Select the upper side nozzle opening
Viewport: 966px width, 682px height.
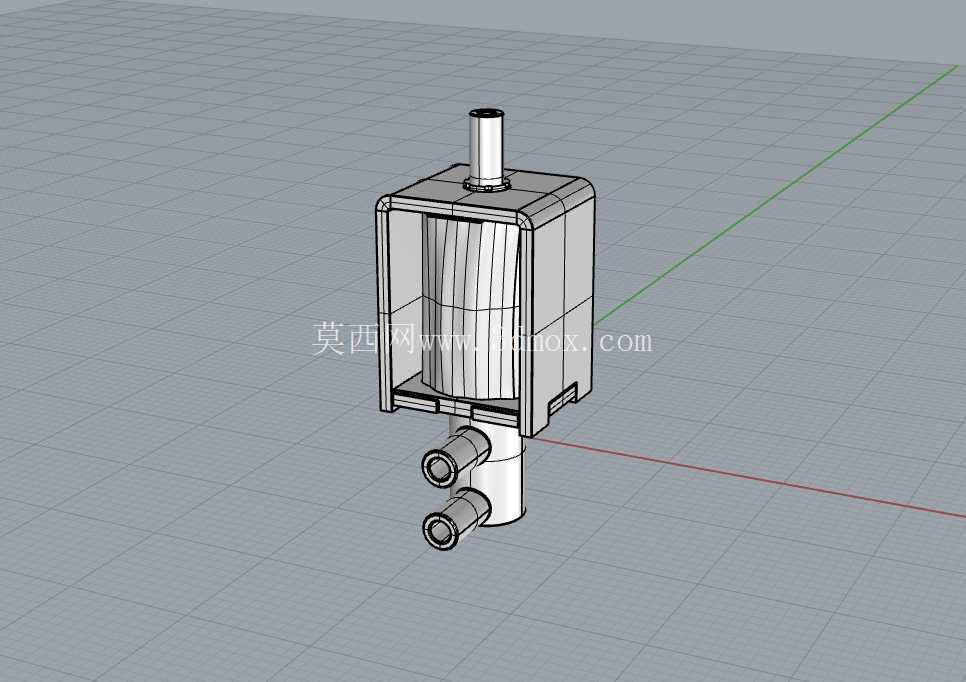(439, 467)
